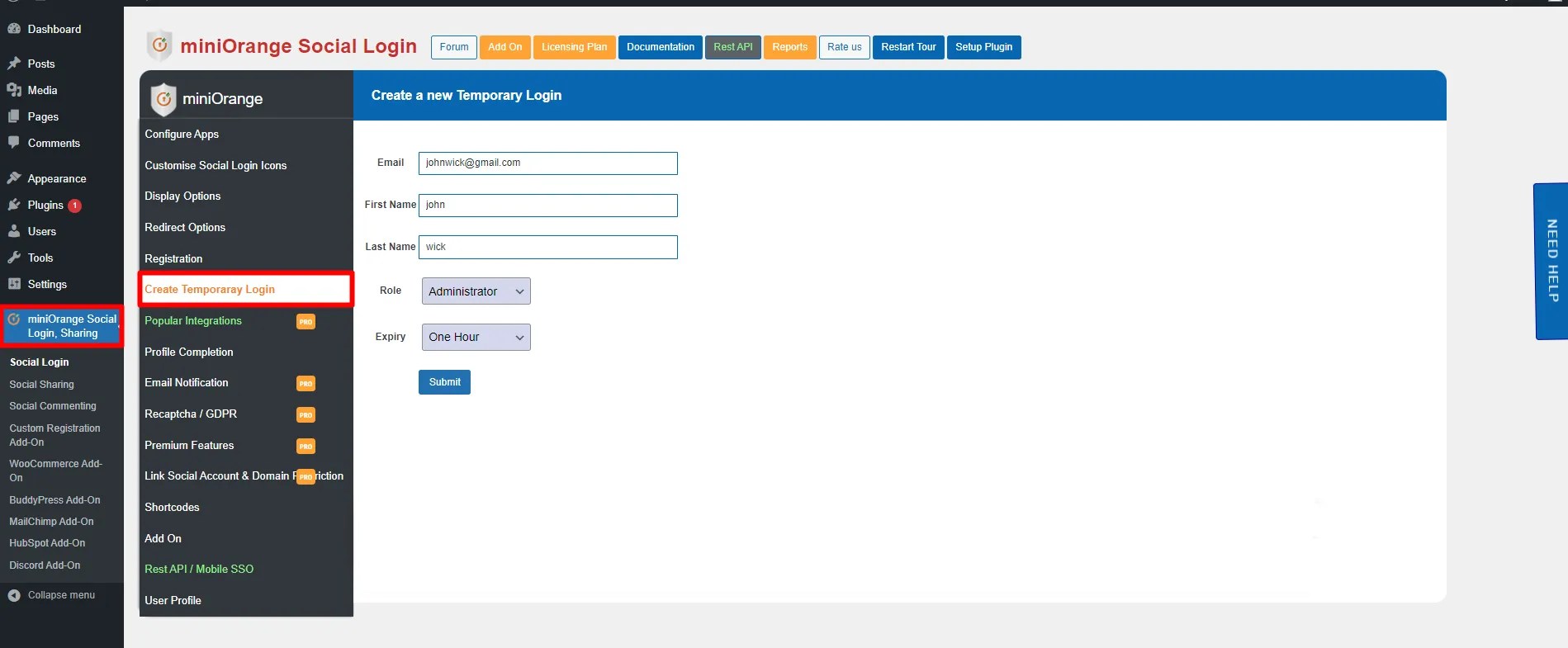Click the PRO badge next to Recaptcha / GDPR
This screenshot has width=1568, height=648.
click(x=306, y=415)
